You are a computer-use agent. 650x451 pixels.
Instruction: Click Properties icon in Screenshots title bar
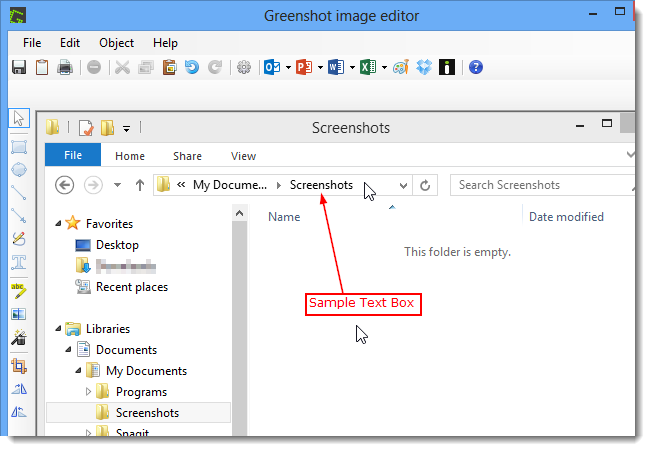tap(86, 128)
